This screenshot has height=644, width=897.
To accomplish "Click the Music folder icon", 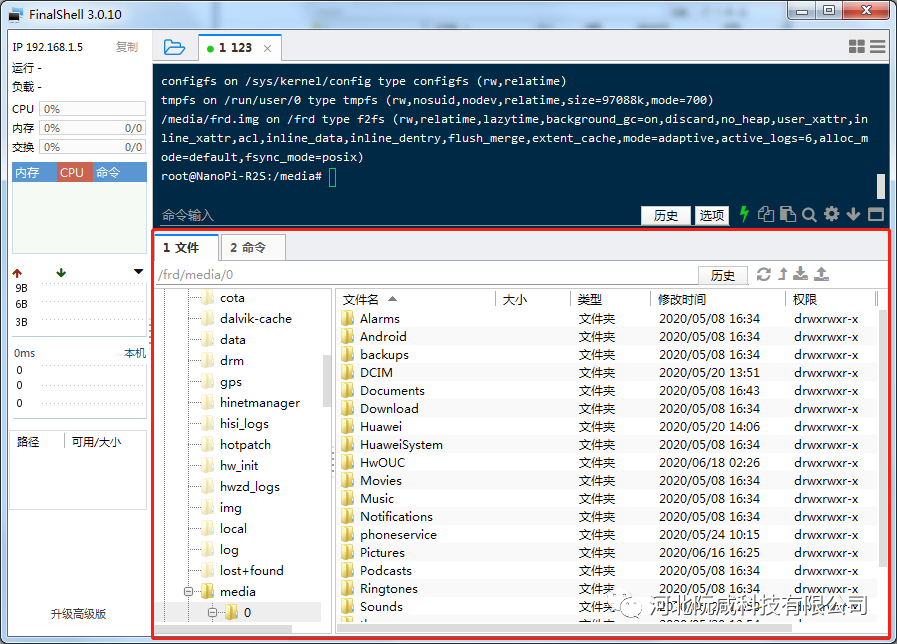I will 348,498.
